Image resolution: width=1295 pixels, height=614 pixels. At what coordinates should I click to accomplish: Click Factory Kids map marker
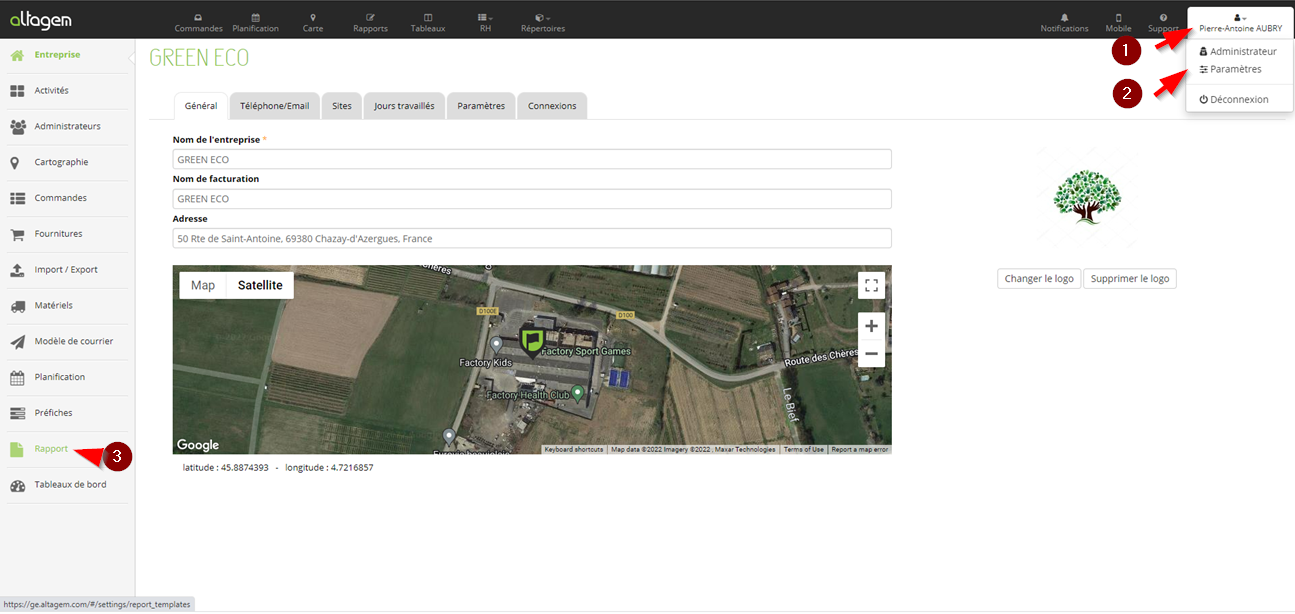[x=496, y=345]
